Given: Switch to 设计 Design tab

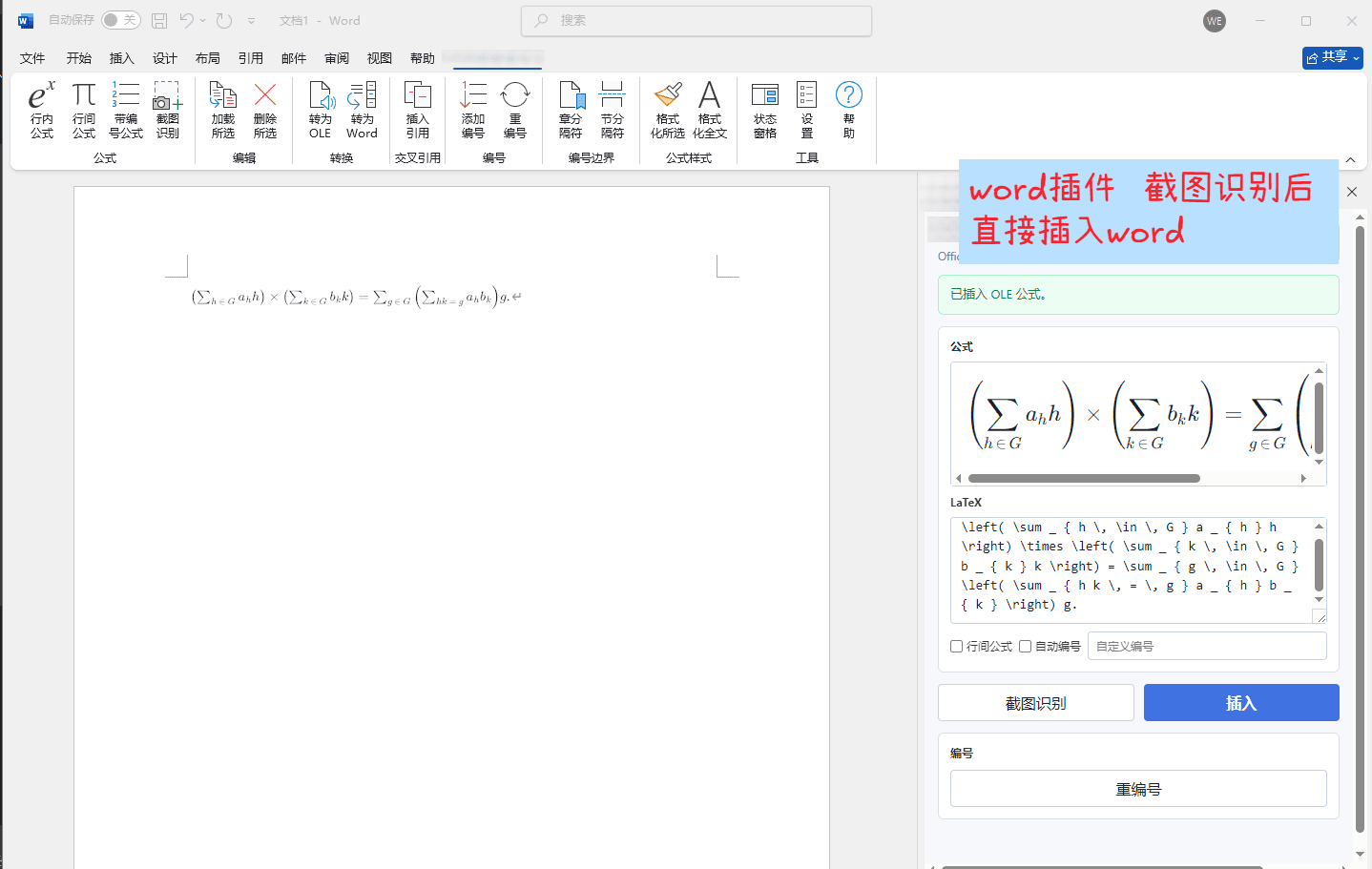Looking at the screenshot, I should coord(165,58).
